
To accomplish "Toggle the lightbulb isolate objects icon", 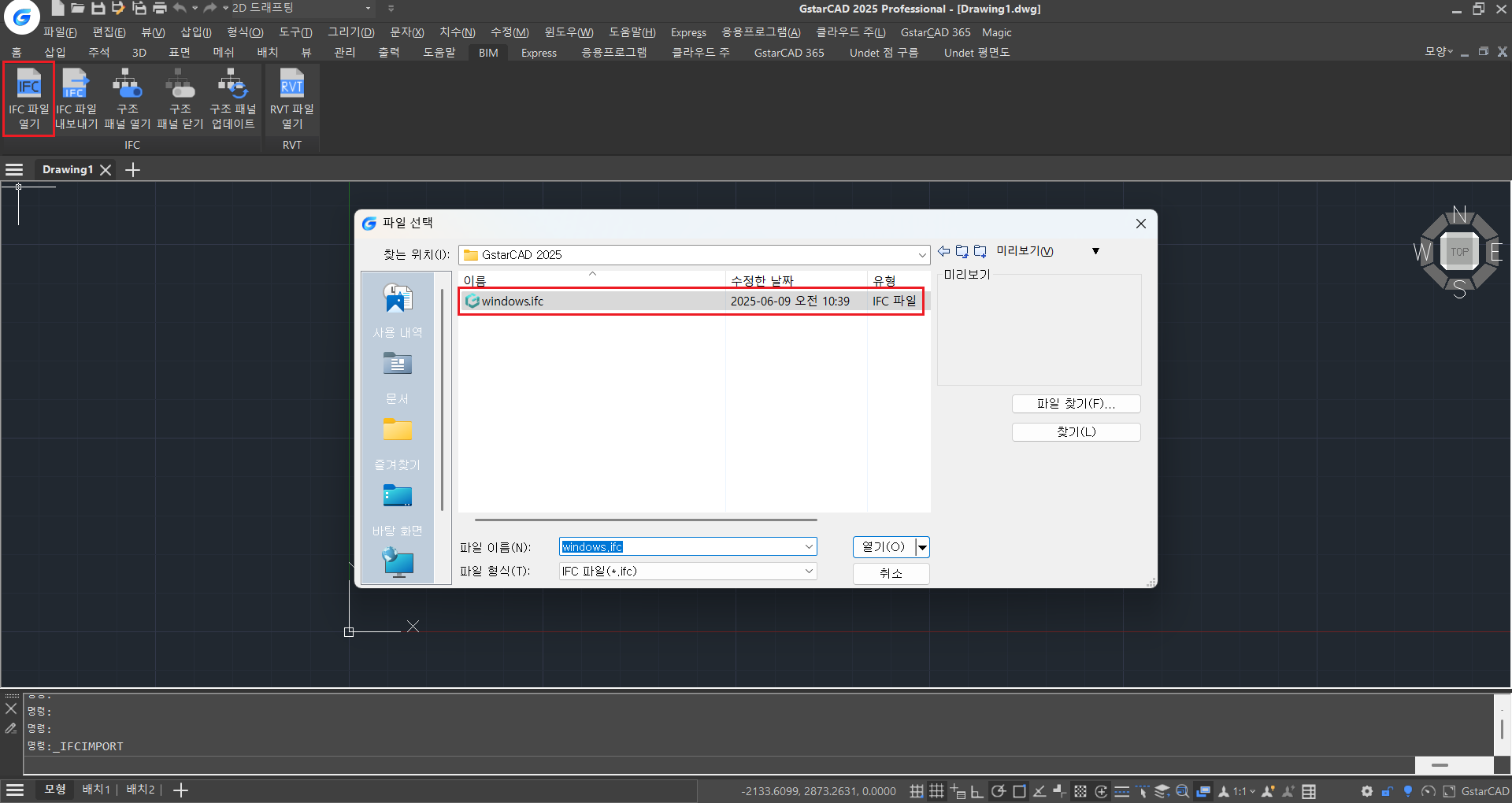I will point(1408,791).
